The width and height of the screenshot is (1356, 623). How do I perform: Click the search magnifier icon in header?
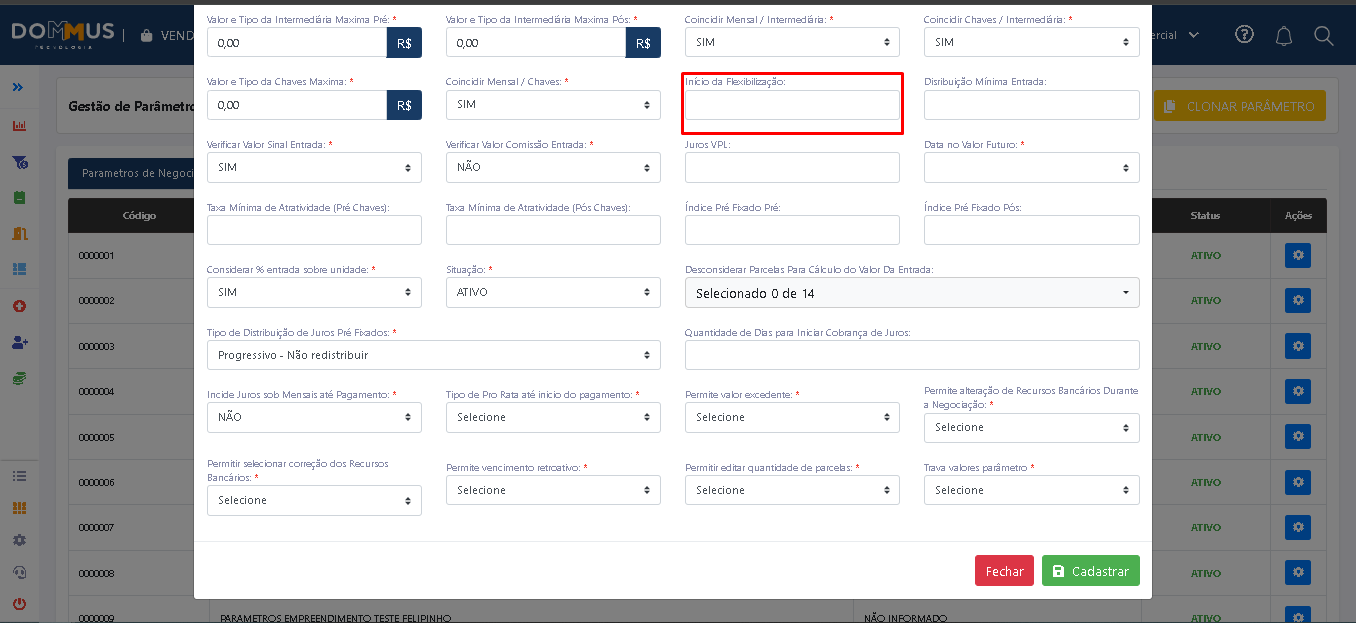tap(1324, 35)
